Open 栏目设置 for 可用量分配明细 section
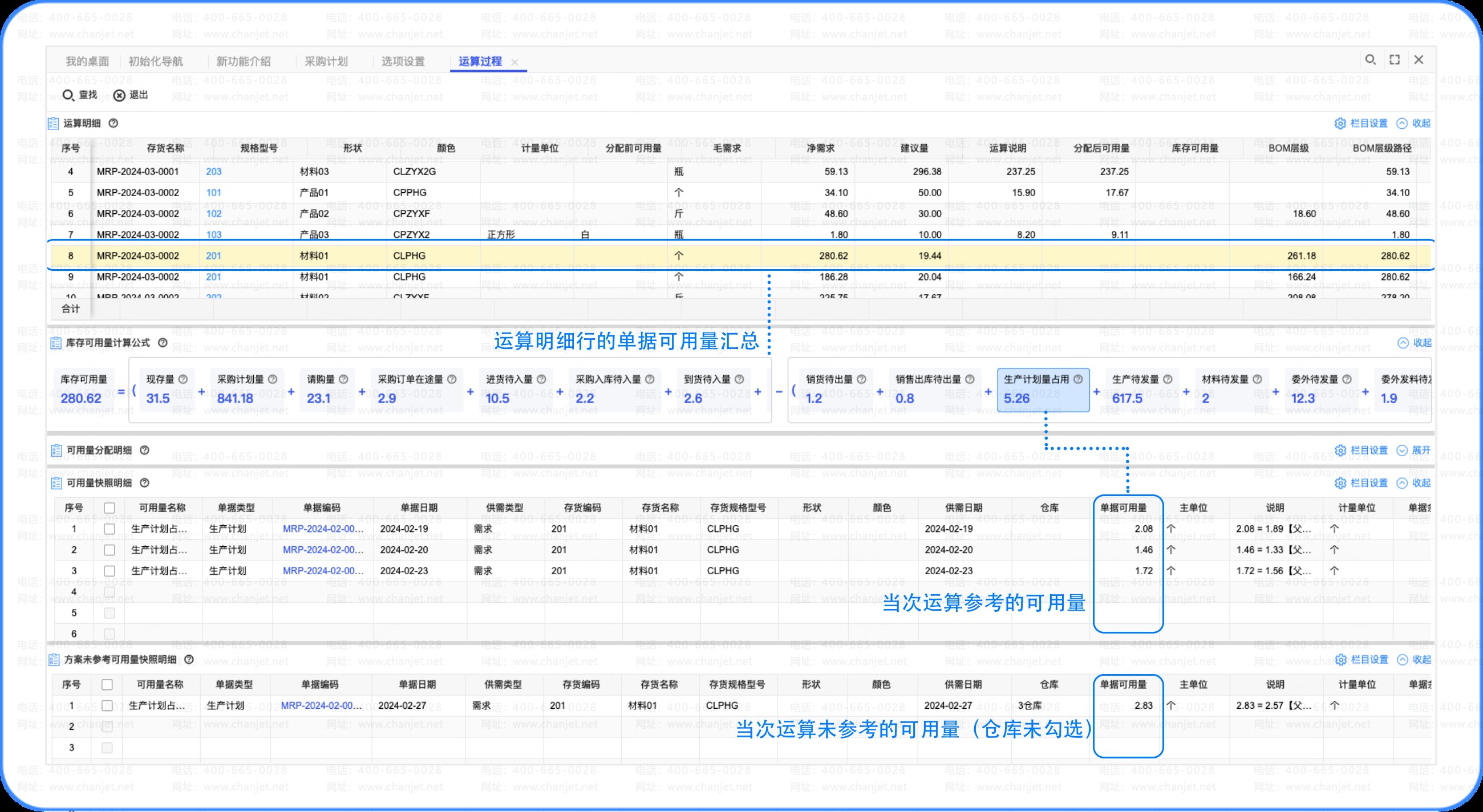 pyautogui.click(x=1362, y=450)
